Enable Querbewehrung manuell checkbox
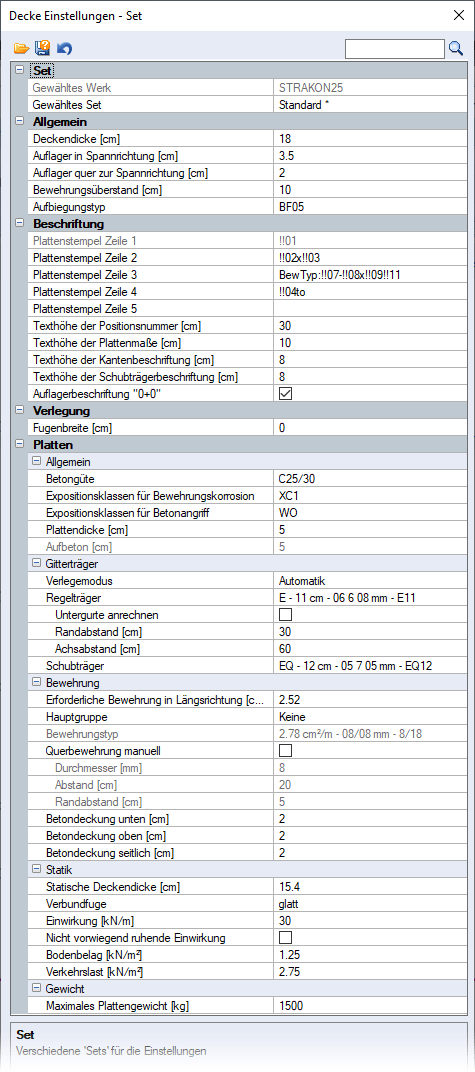The width and height of the screenshot is (475, 1072). click(x=286, y=751)
